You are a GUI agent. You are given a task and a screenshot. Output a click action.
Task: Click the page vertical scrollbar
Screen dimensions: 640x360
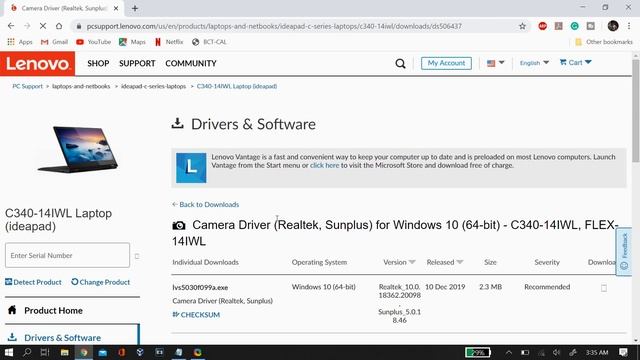coord(636,110)
